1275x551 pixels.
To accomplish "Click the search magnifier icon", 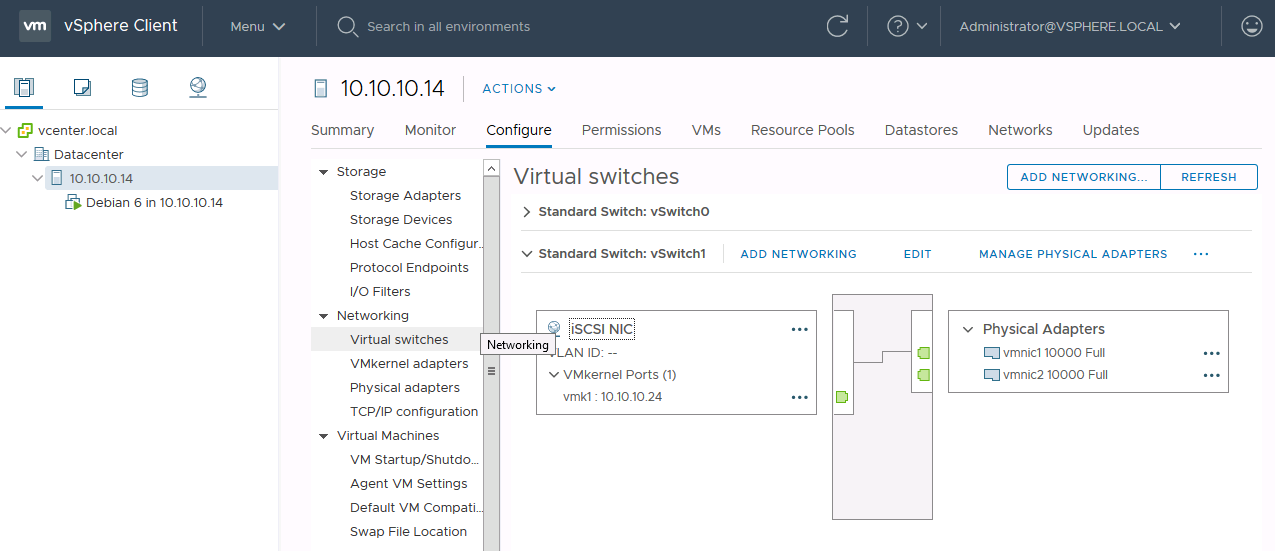I will coord(347,26).
